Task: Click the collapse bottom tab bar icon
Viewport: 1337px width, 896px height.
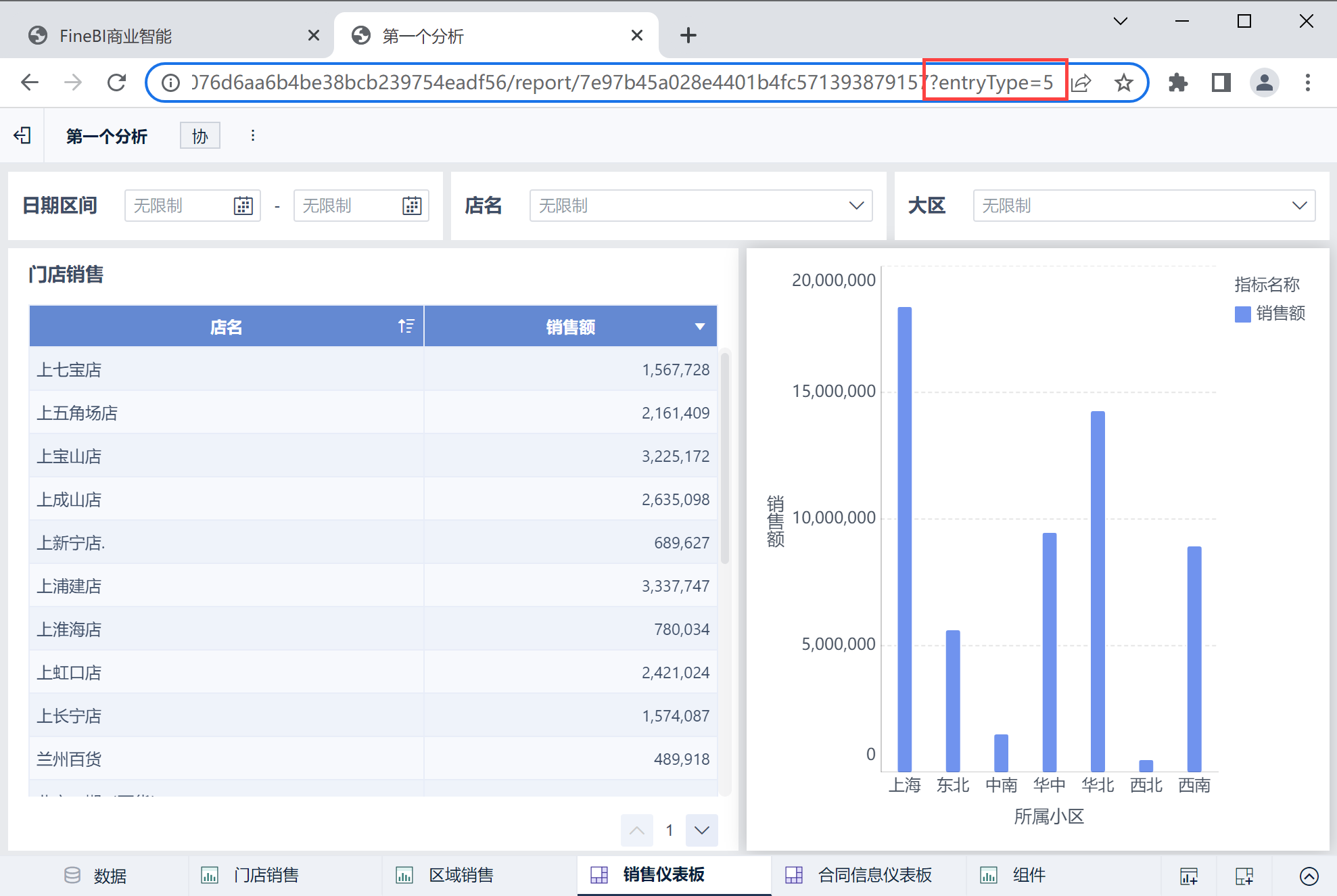Action: (x=1309, y=876)
